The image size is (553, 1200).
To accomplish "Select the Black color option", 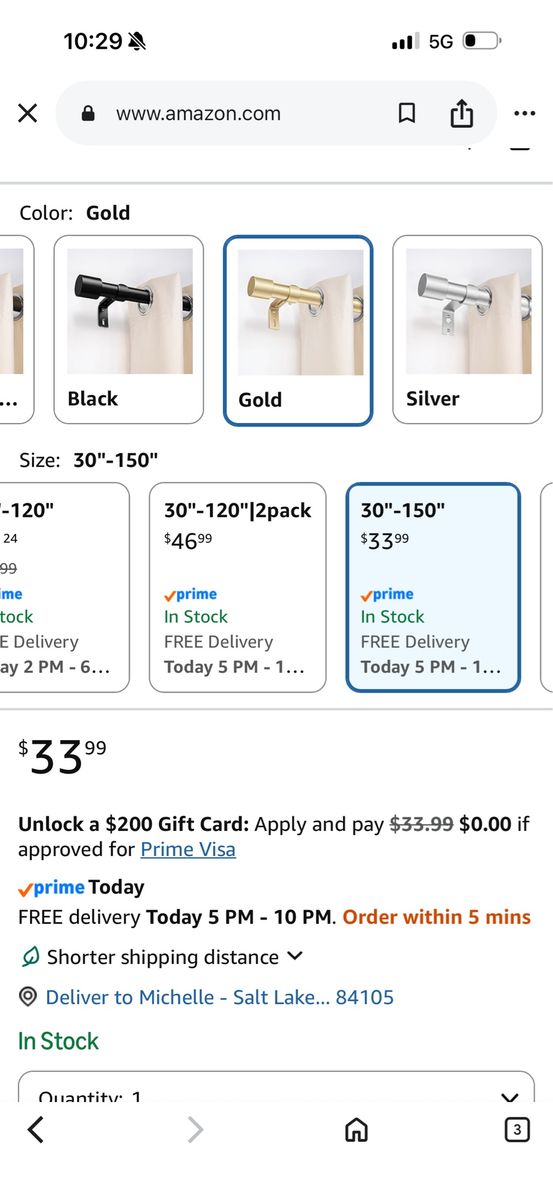I will pyautogui.click(x=128, y=330).
